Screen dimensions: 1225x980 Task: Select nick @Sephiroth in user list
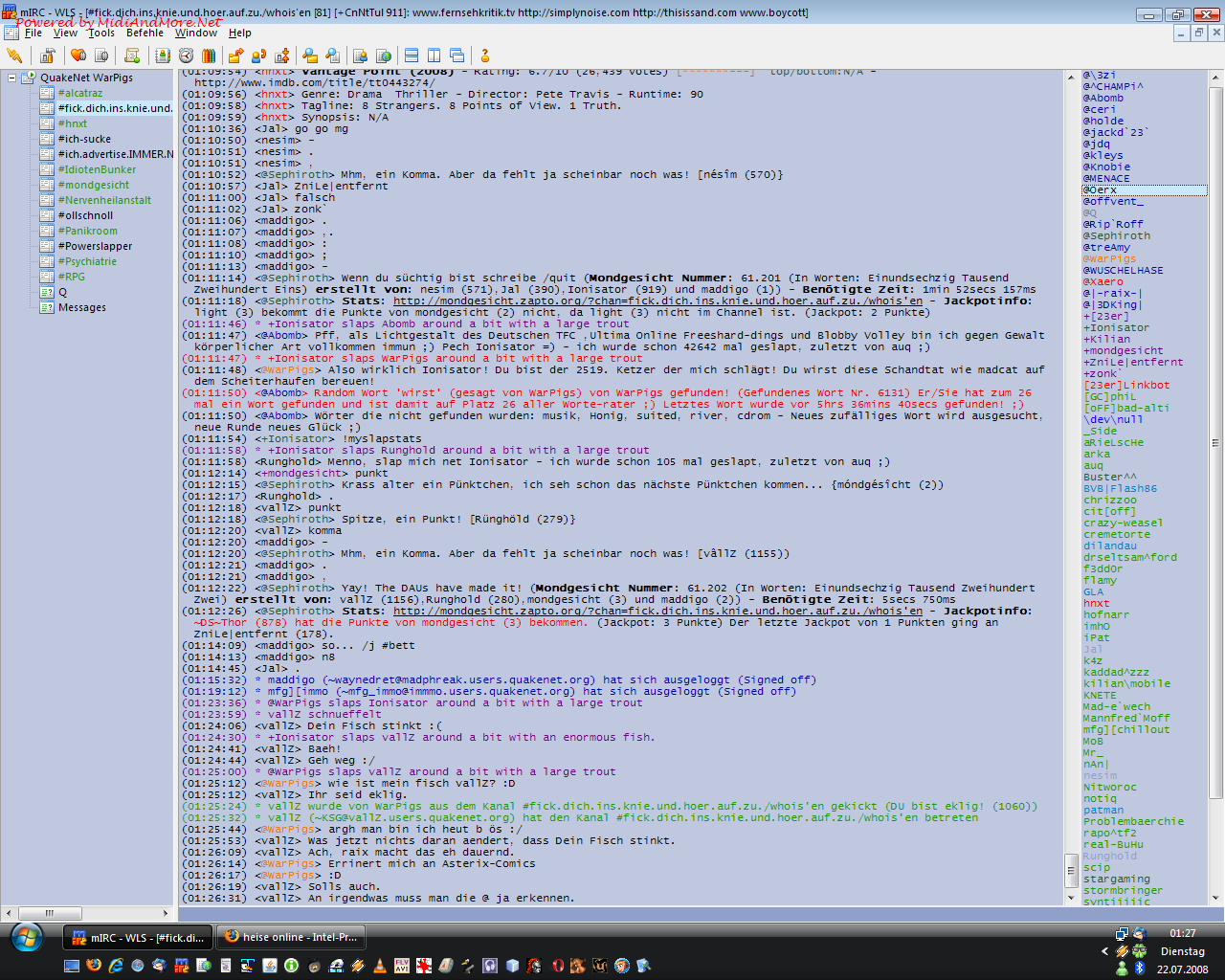click(1117, 235)
